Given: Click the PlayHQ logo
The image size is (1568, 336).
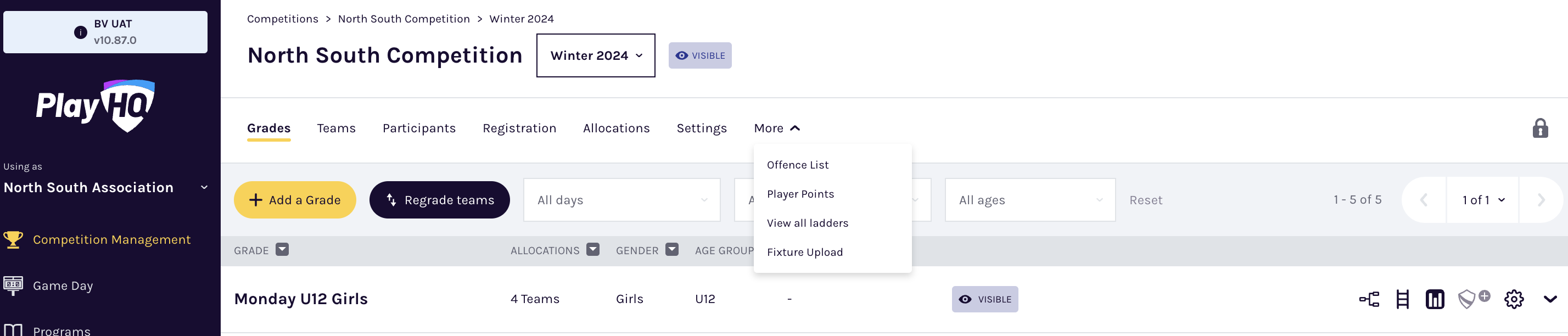Looking at the screenshot, I should [96, 105].
